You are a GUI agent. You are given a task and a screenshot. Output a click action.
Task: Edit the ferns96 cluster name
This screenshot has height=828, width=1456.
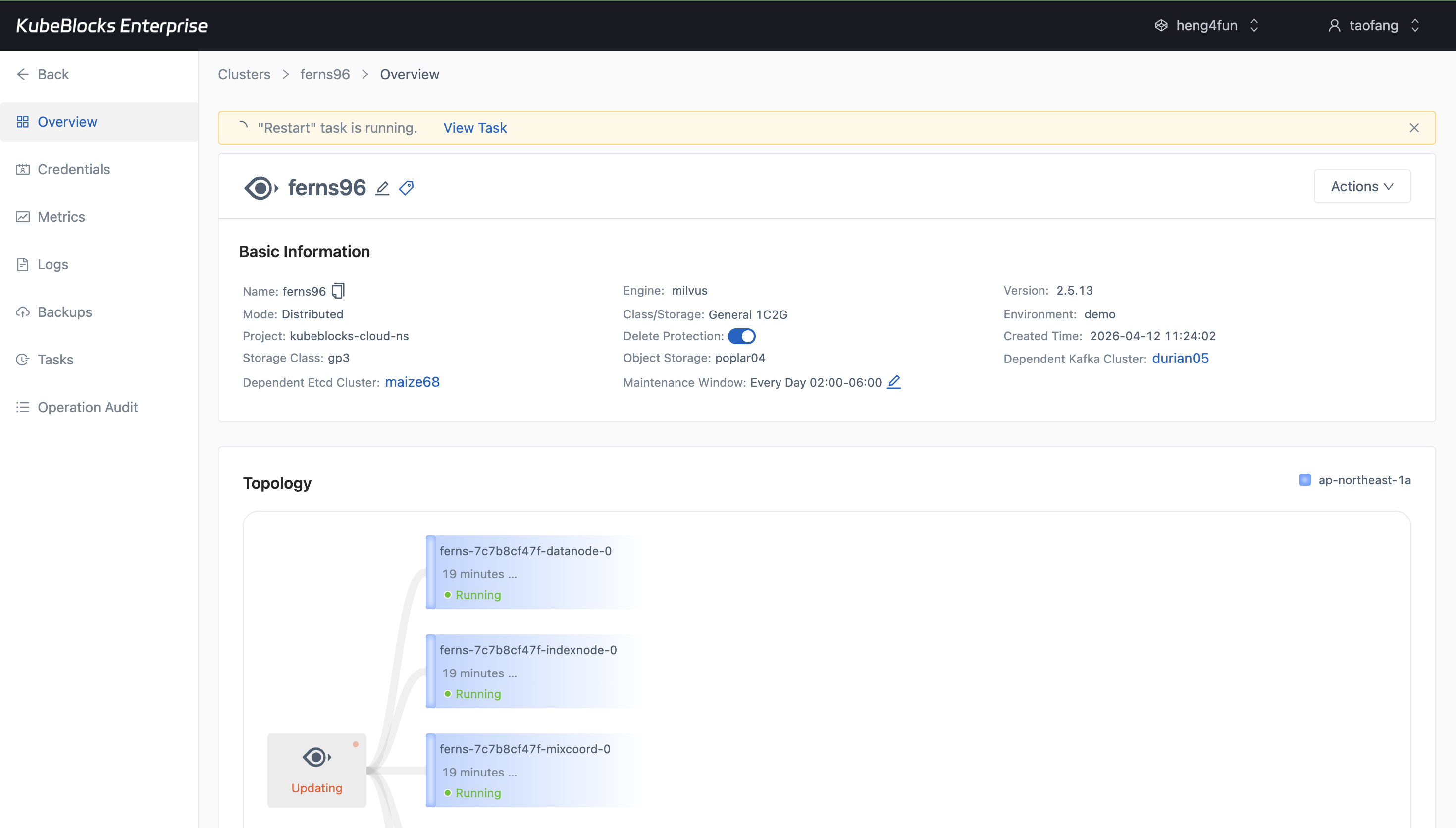(x=381, y=188)
